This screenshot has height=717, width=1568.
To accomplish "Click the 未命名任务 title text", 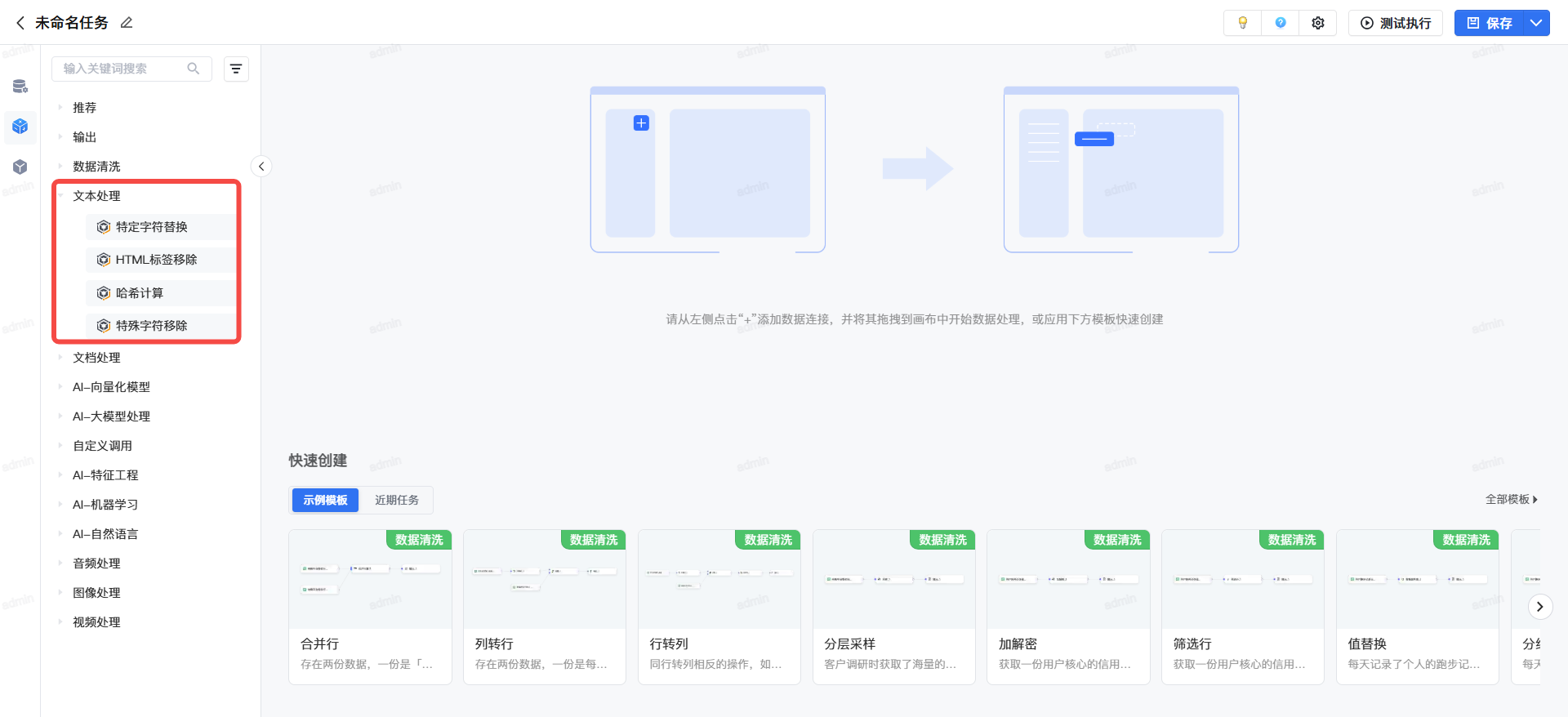I will [72, 23].
